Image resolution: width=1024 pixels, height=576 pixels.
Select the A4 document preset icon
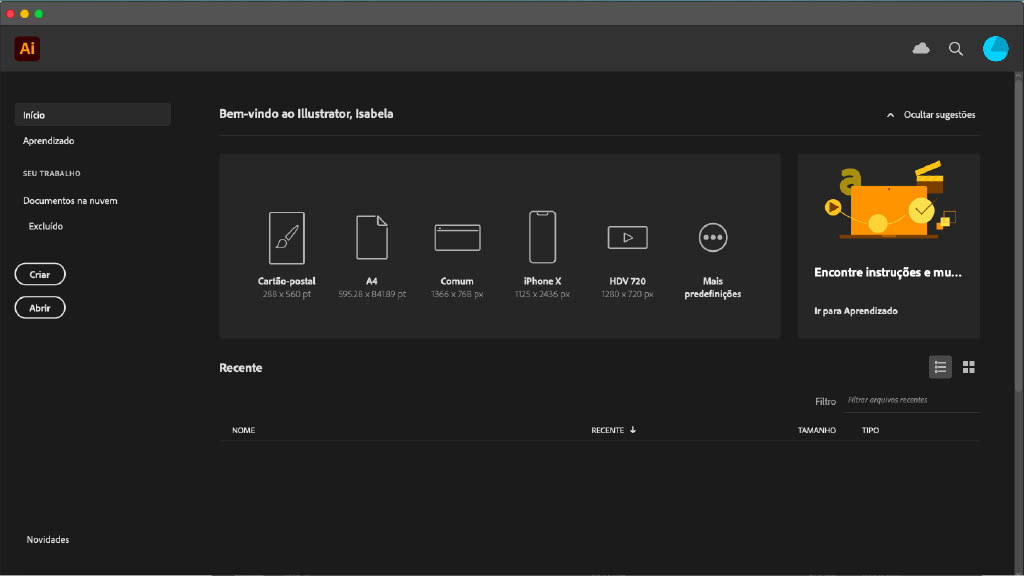372,238
